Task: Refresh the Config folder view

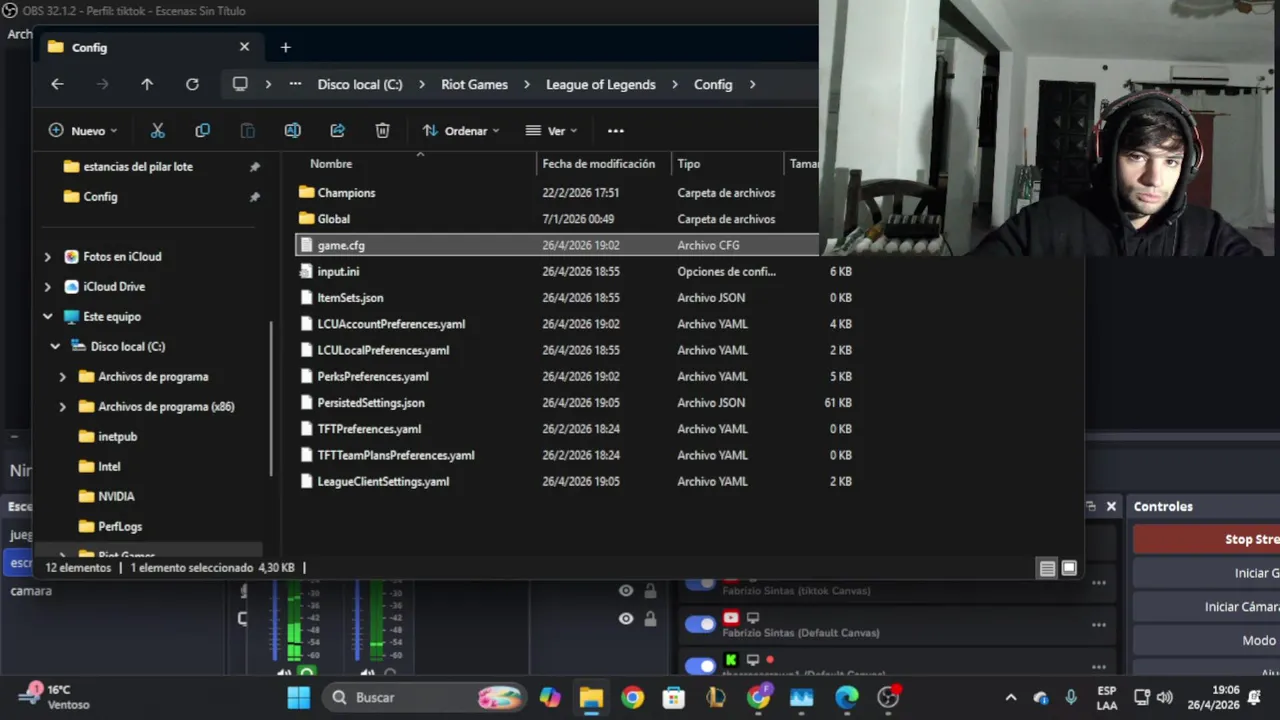Action: point(192,85)
